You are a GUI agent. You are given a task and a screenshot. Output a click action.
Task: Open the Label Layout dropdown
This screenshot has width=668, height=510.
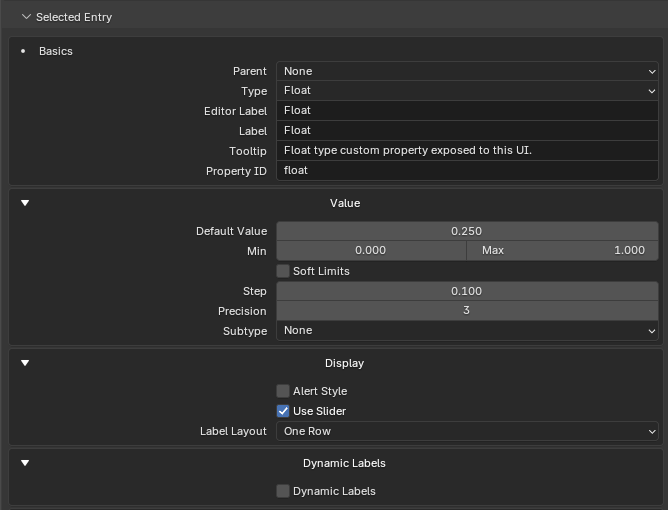[467, 431]
